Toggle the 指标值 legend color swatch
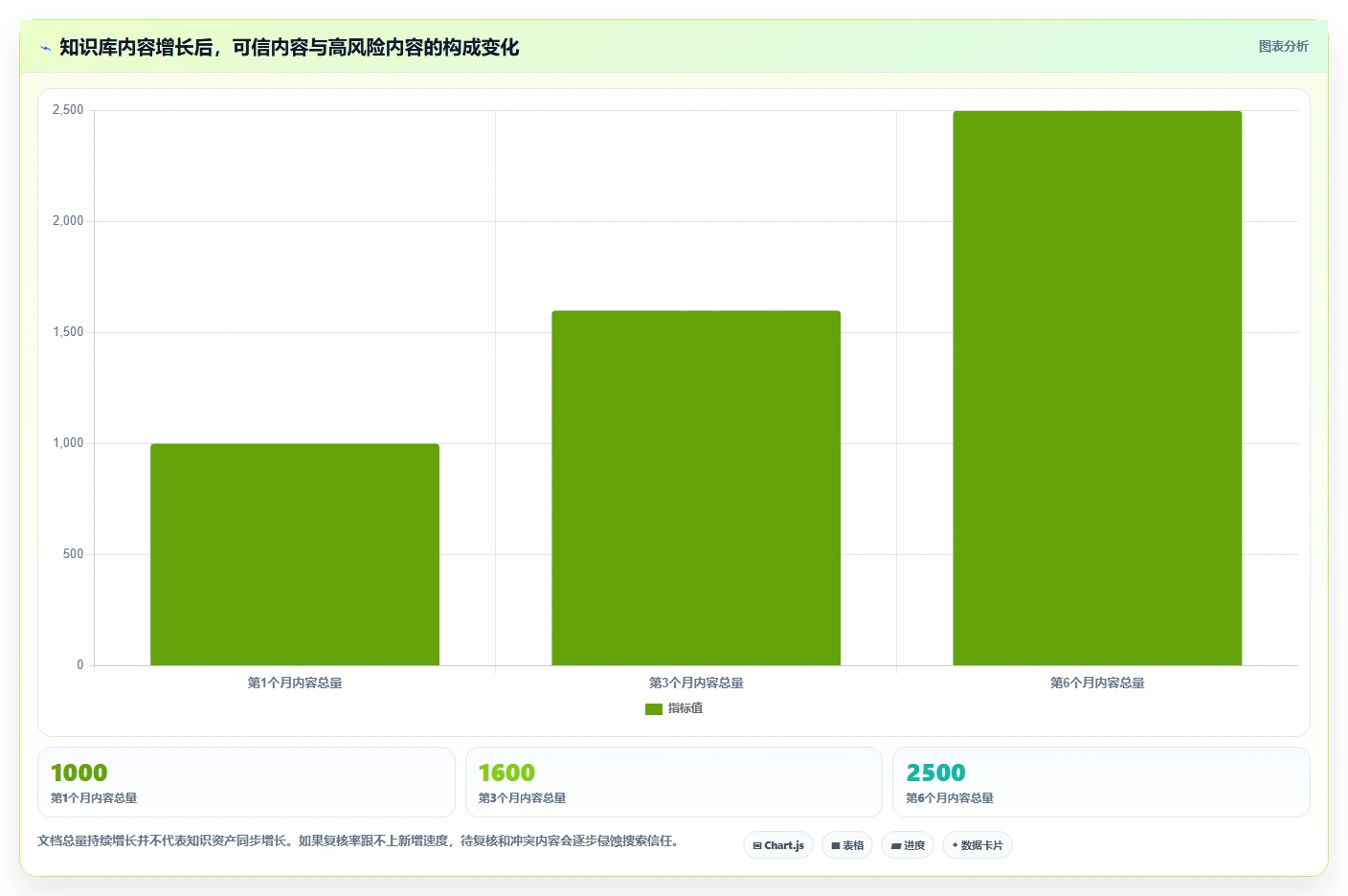 [654, 709]
